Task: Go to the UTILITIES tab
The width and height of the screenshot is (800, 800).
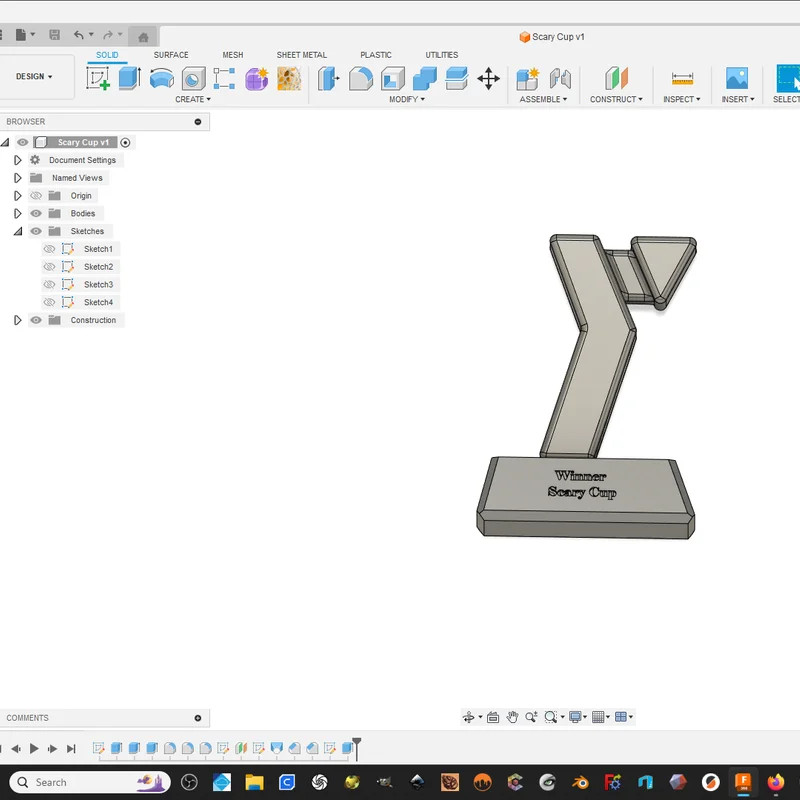Action: point(442,55)
